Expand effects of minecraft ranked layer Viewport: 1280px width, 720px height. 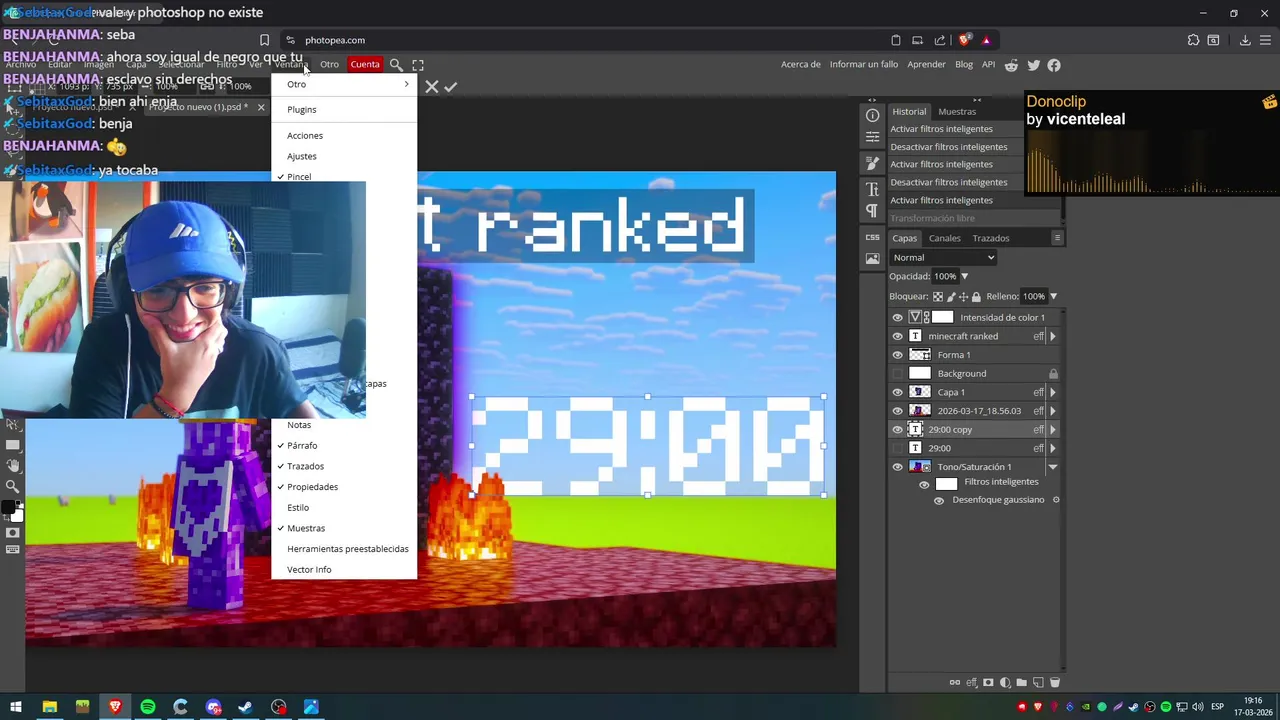point(1052,336)
